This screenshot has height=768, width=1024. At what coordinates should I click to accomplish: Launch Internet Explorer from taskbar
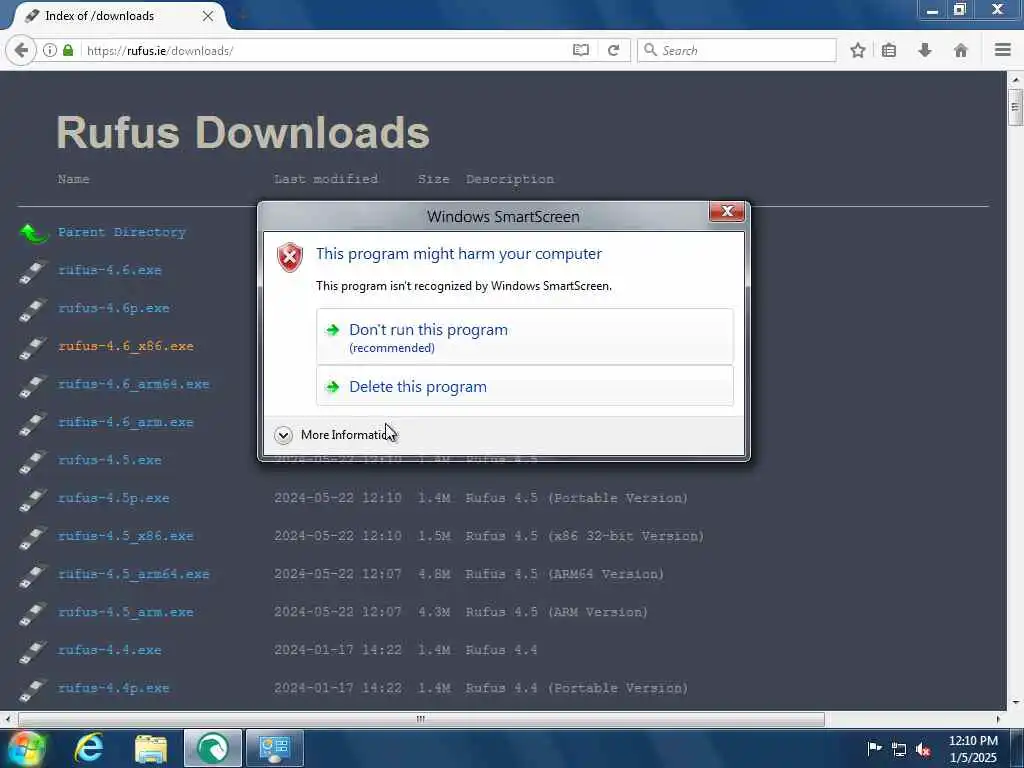pyautogui.click(x=89, y=748)
